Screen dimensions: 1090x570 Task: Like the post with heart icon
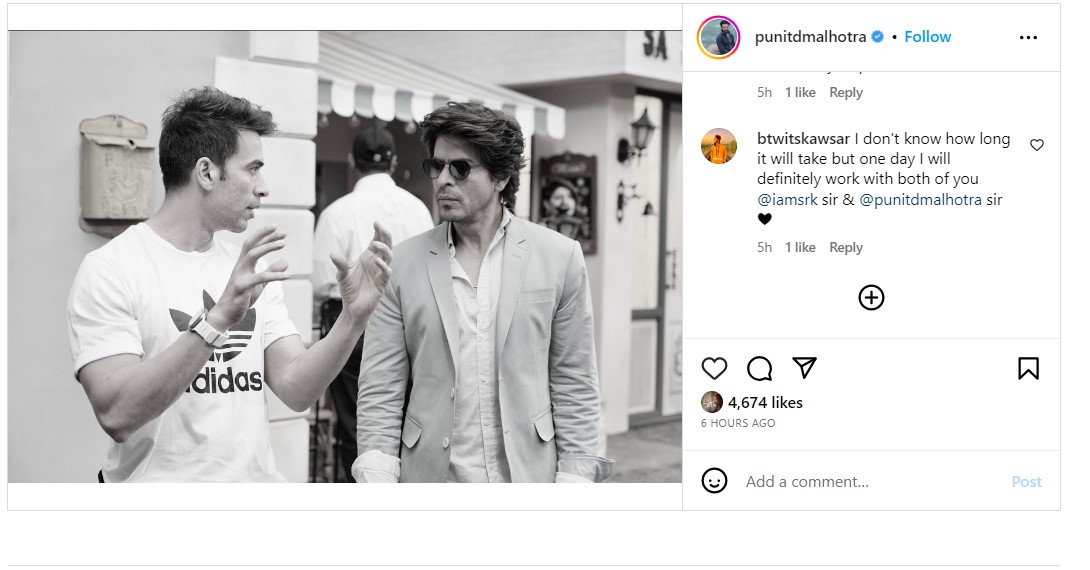(x=713, y=368)
